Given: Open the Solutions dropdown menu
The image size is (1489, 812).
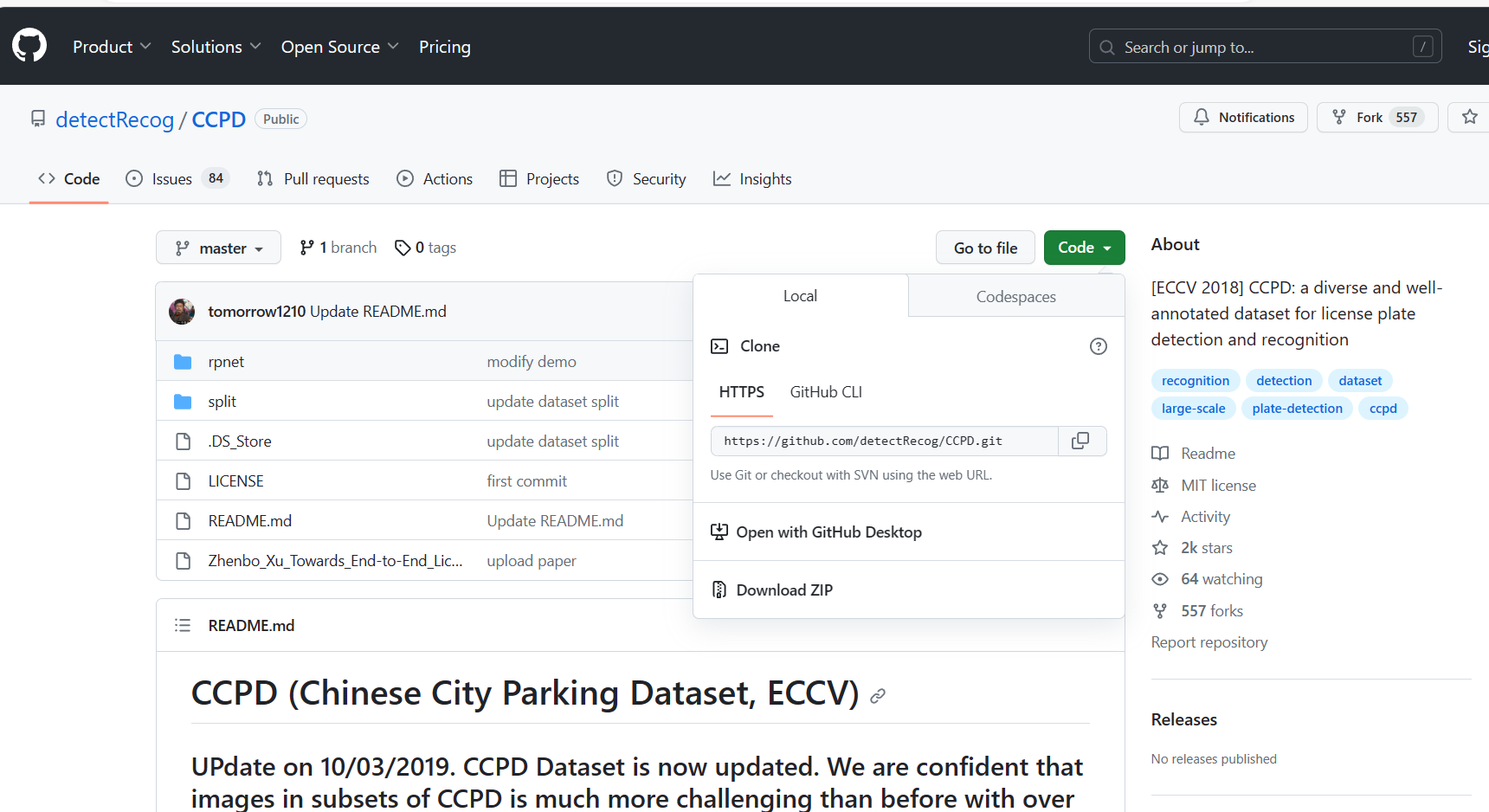Looking at the screenshot, I should 216,47.
